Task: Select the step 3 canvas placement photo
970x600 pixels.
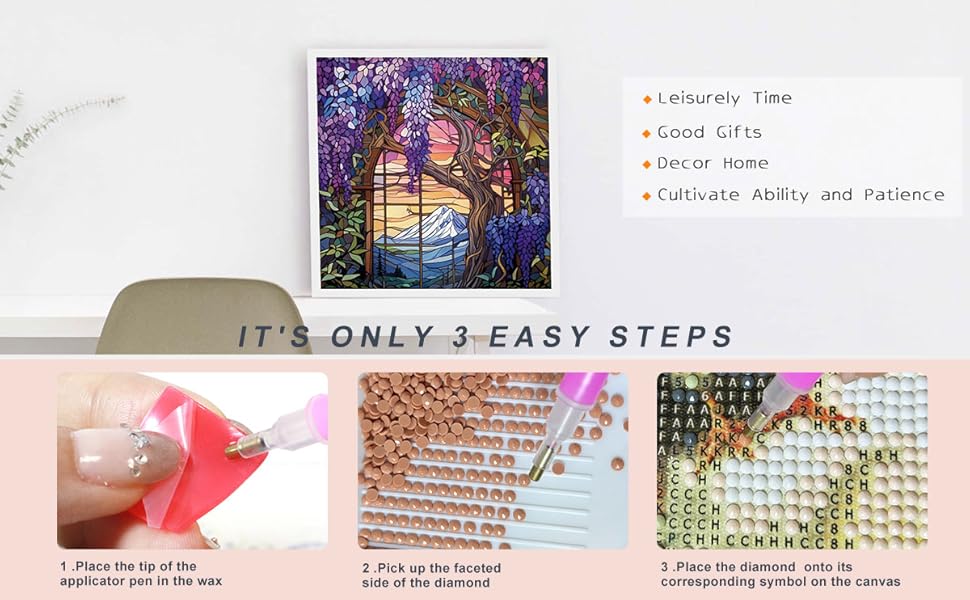Action: click(x=792, y=460)
